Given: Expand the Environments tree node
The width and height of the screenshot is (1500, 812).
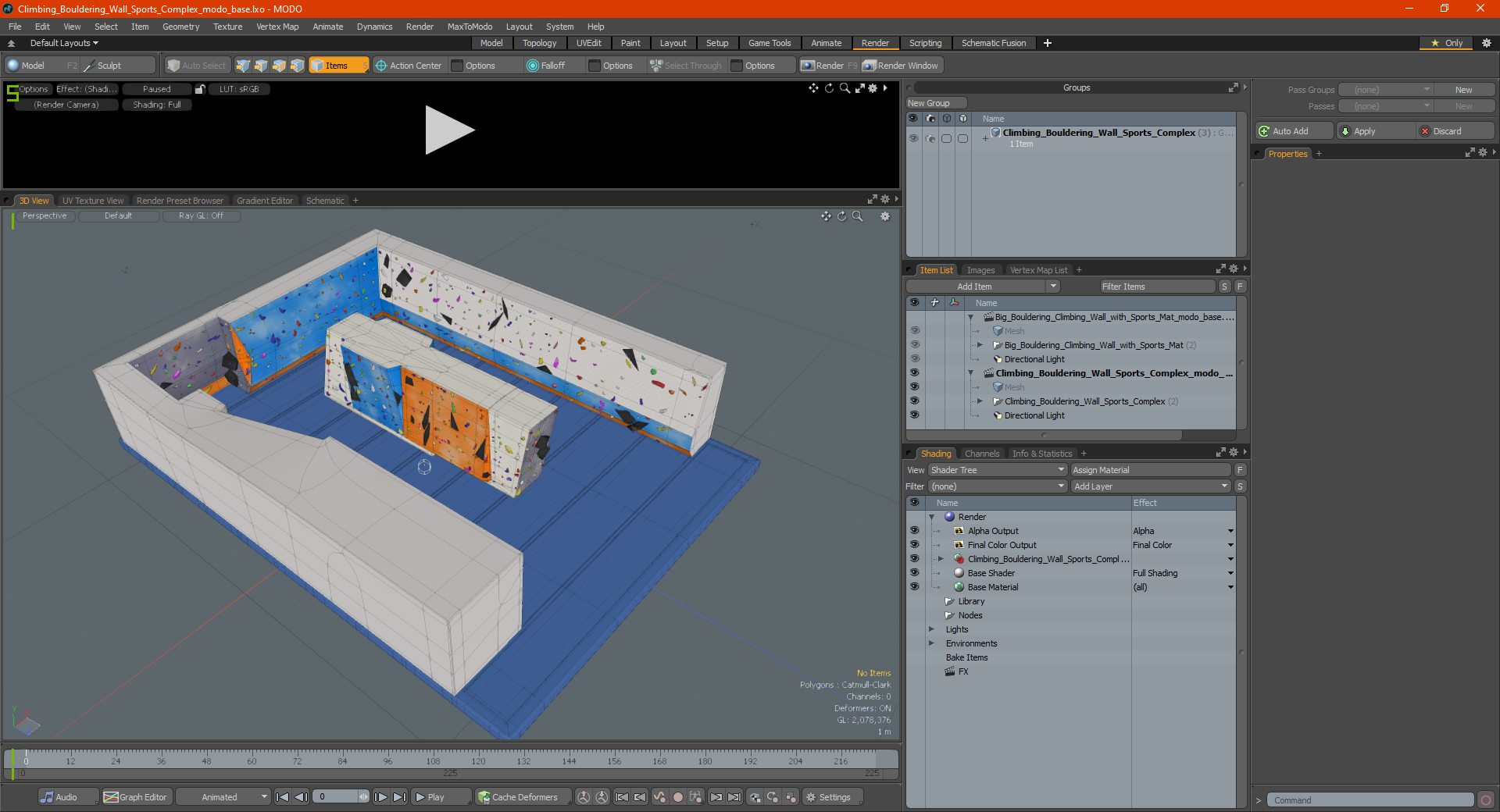Looking at the screenshot, I should click(x=931, y=643).
